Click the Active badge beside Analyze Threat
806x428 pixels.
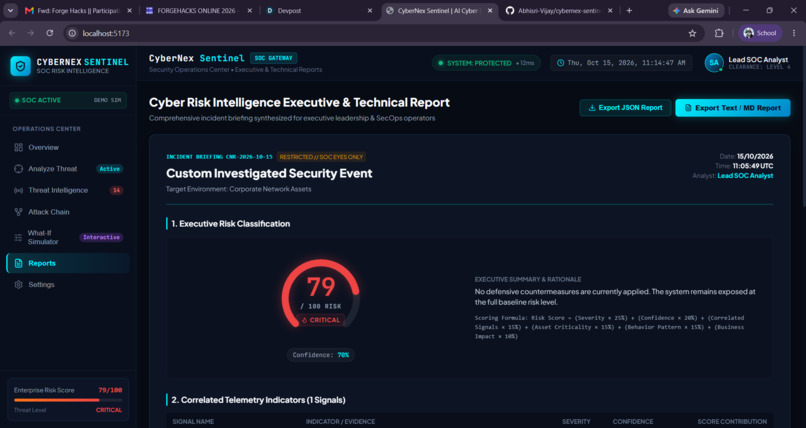coord(109,169)
